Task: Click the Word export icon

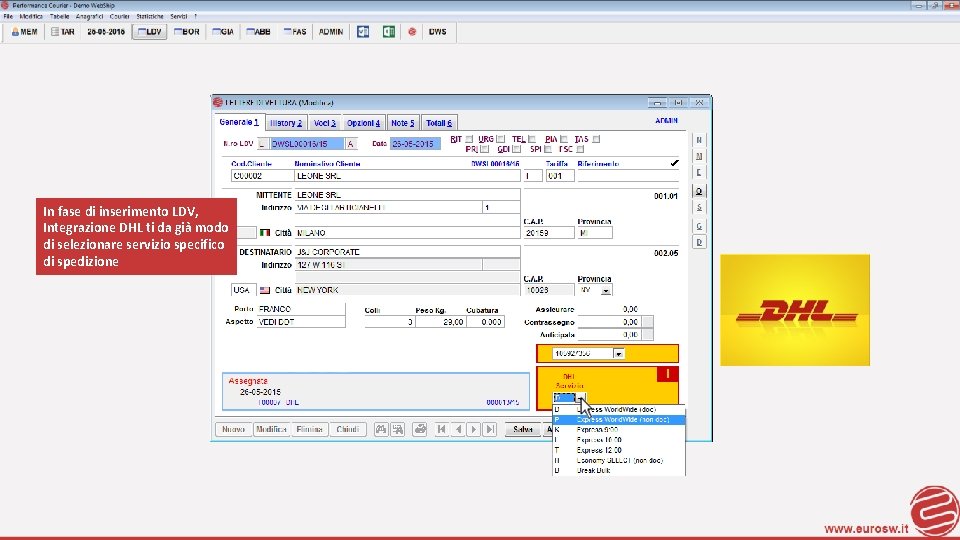Action: pos(363,32)
